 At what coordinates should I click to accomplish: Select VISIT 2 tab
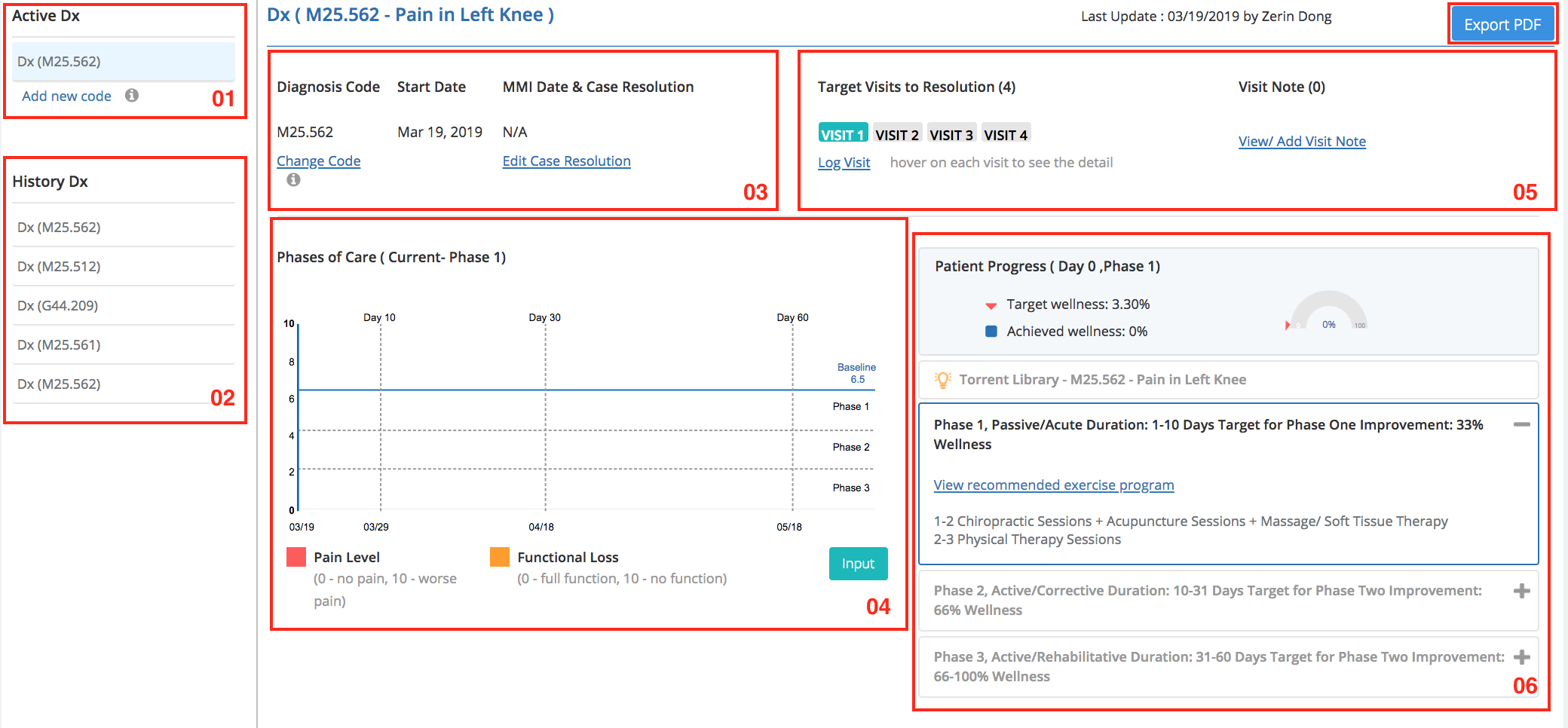(x=897, y=133)
